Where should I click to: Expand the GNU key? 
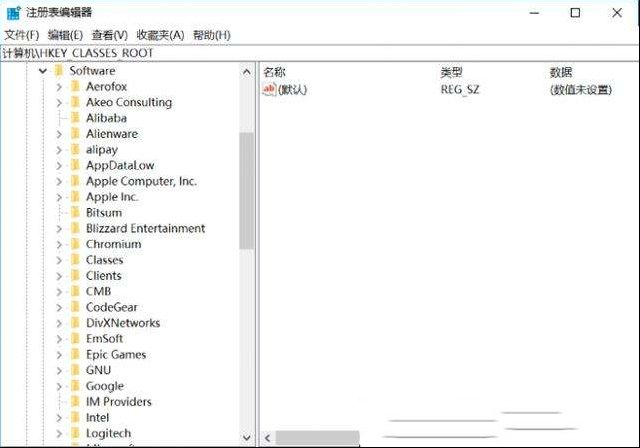click(x=59, y=371)
